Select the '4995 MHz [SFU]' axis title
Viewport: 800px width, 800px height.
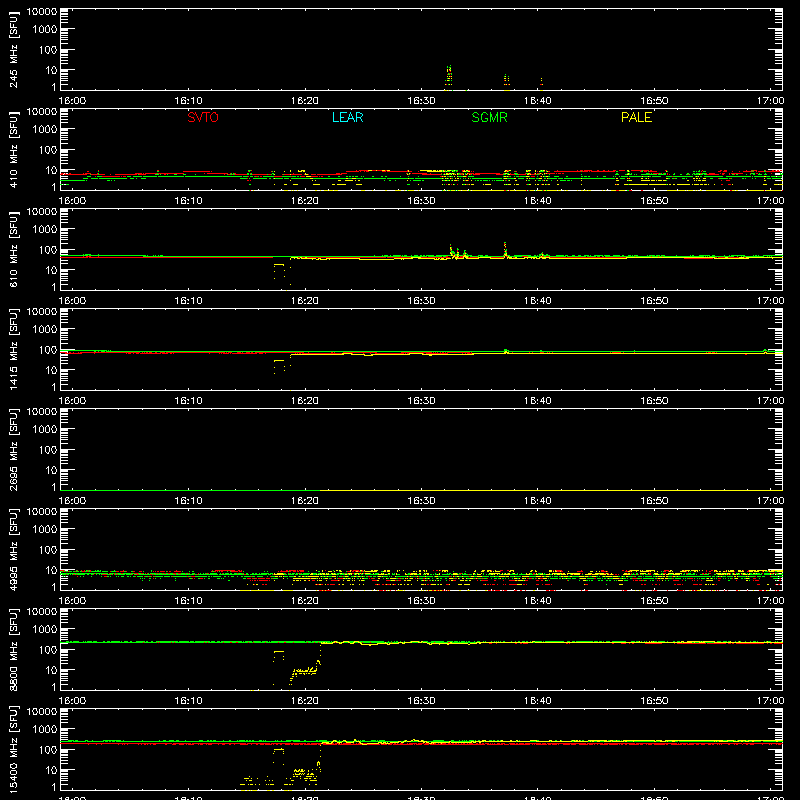(x=14, y=549)
